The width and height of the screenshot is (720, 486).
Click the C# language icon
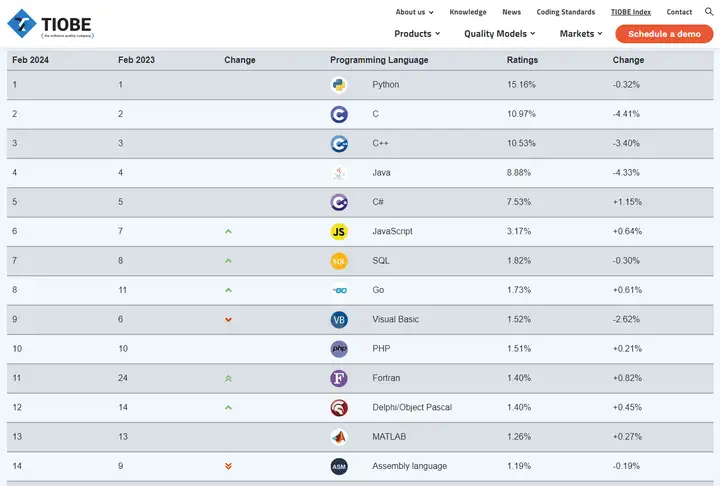tap(339, 202)
